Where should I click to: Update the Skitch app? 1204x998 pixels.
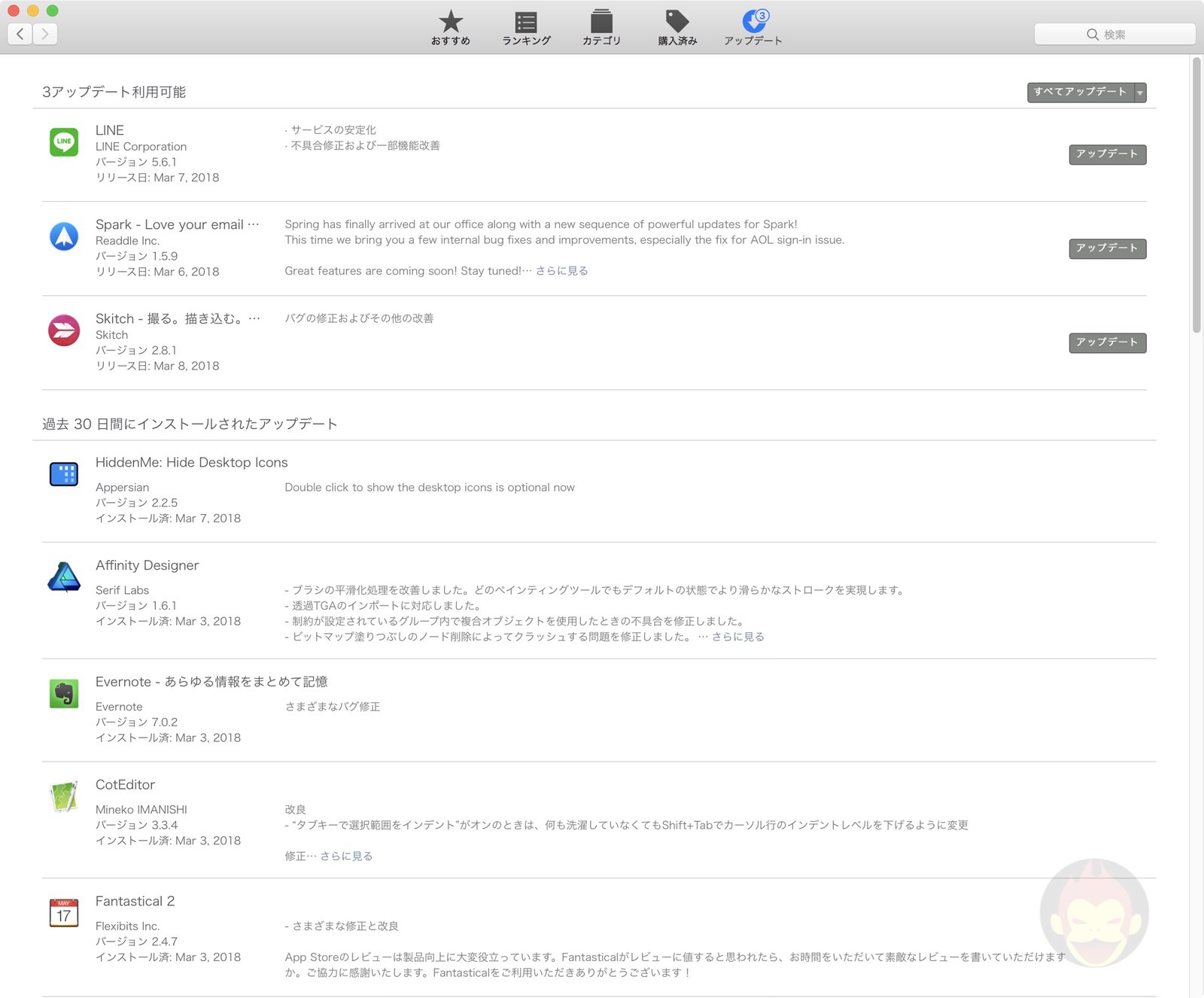tap(1107, 342)
